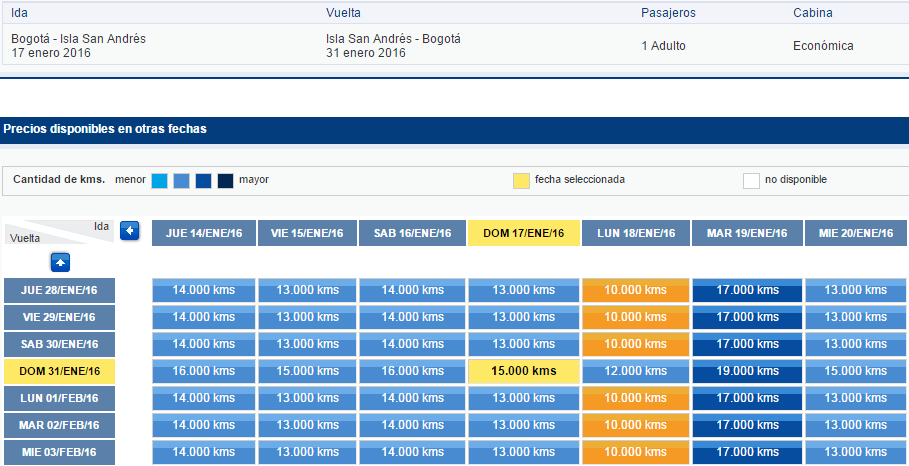Select return row MIE 03/FEB/16
Image resolution: width=909 pixels, height=466 pixels.
point(59,452)
